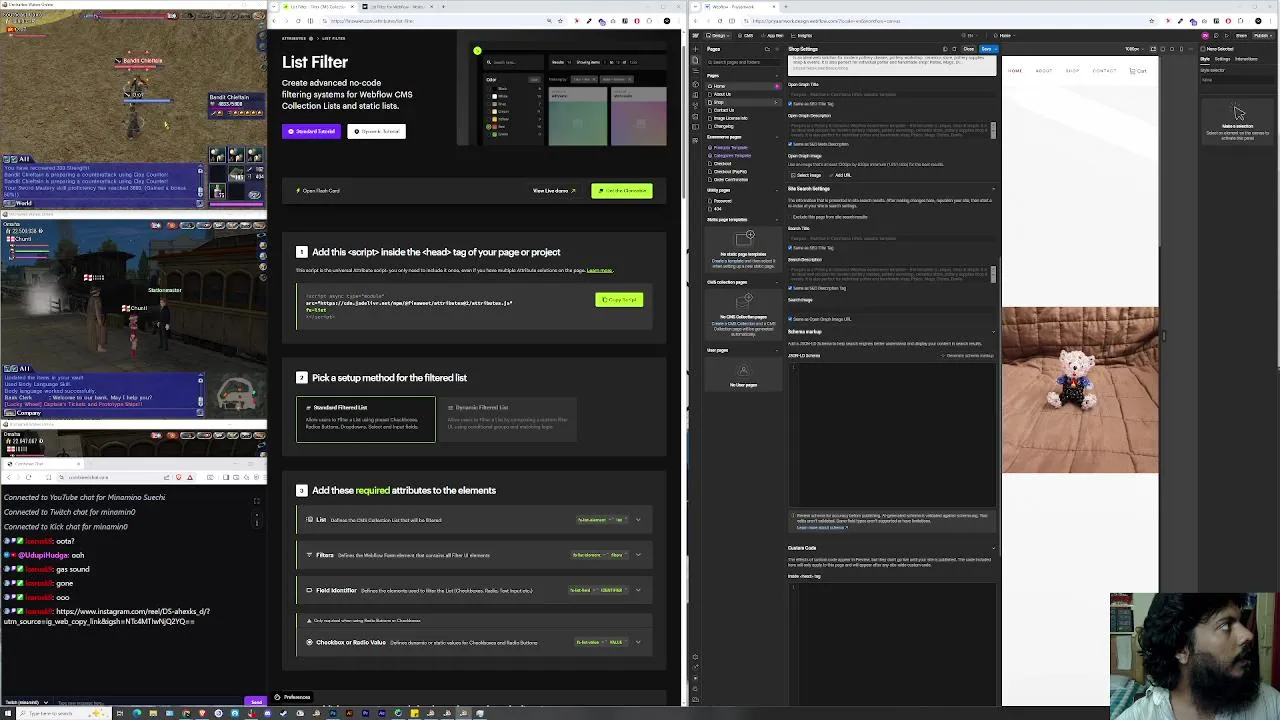Collapse the Schema markup section
Screen dimensions: 1280x720
tap(994, 332)
